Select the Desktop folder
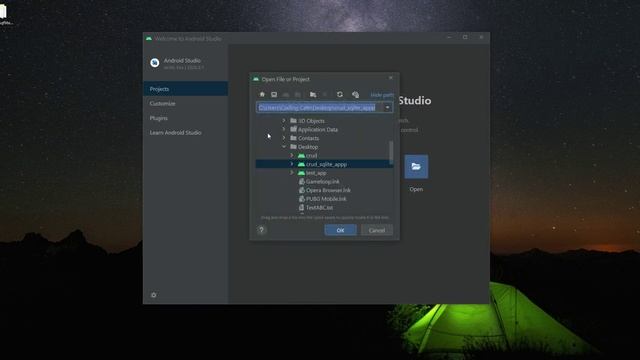 304,147
